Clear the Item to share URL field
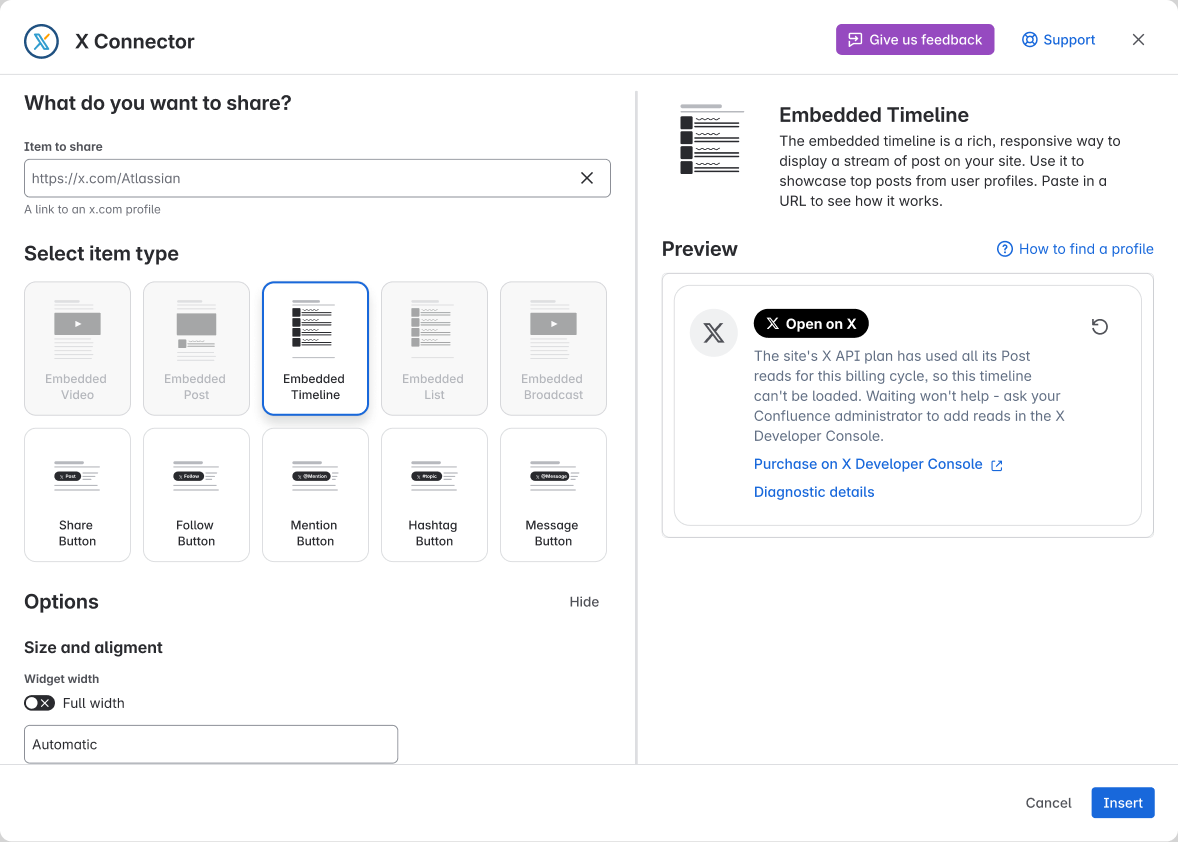This screenshot has height=842, width=1178. (587, 178)
